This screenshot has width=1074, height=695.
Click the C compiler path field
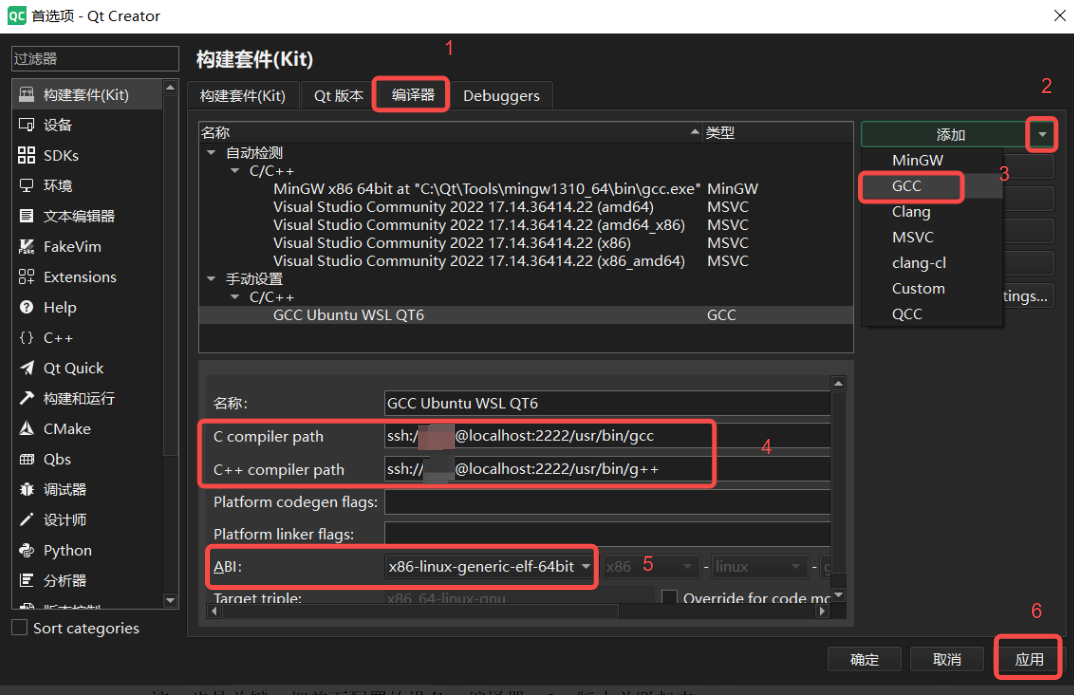(607, 435)
